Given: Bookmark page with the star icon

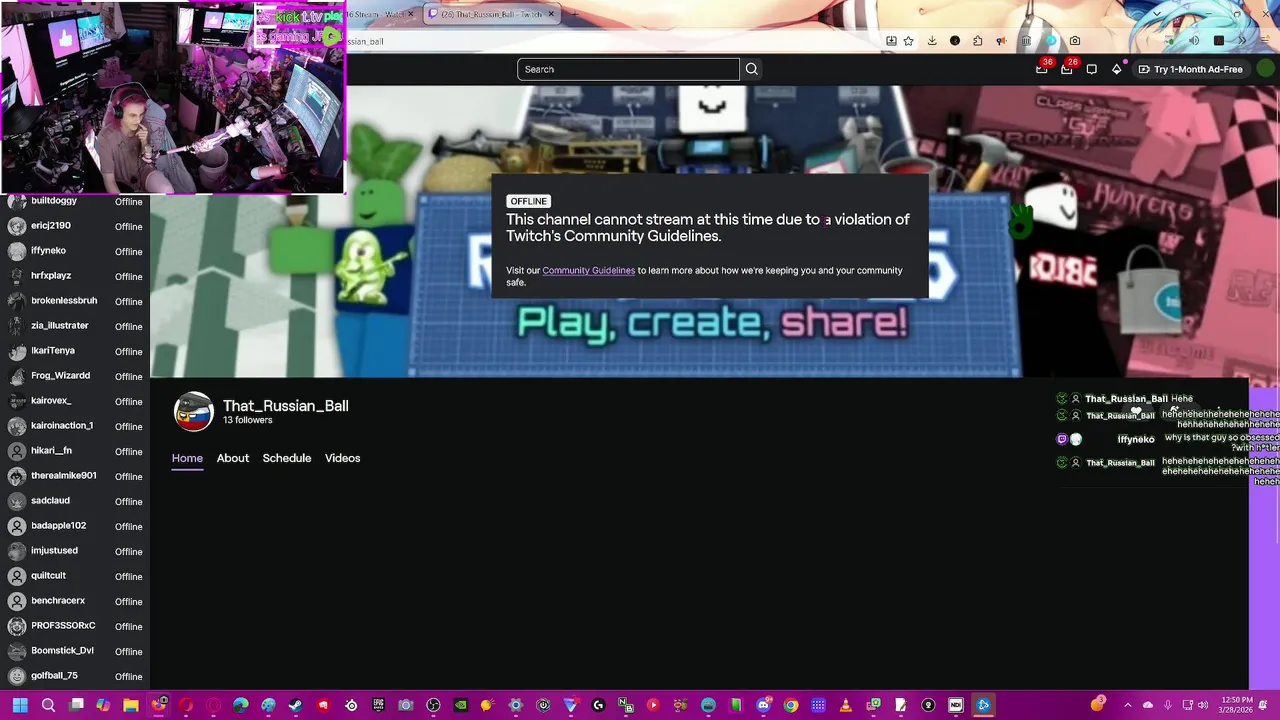Looking at the screenshot, I should pos(908,41).
